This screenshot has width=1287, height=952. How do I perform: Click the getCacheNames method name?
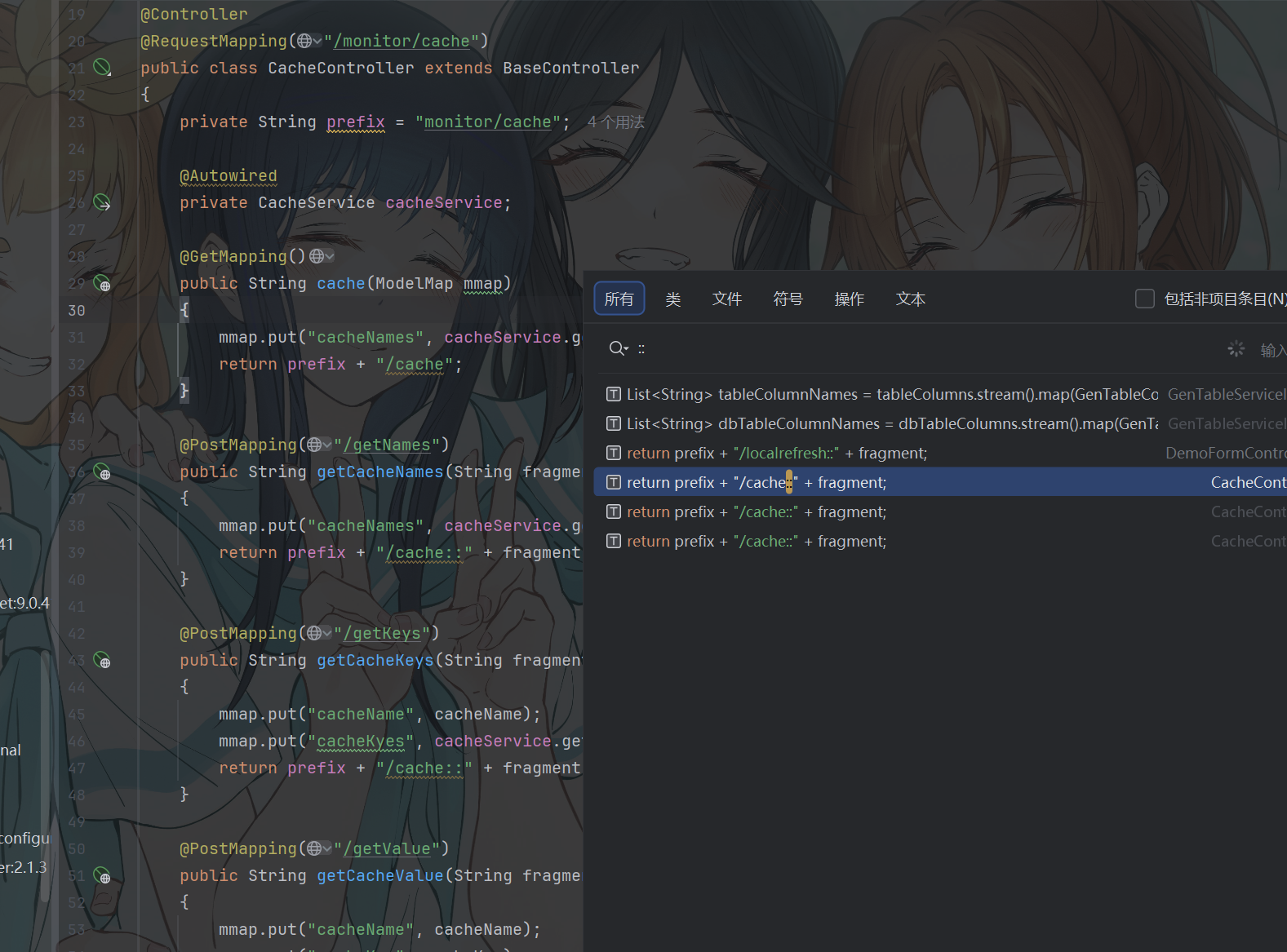coord(380,472)
